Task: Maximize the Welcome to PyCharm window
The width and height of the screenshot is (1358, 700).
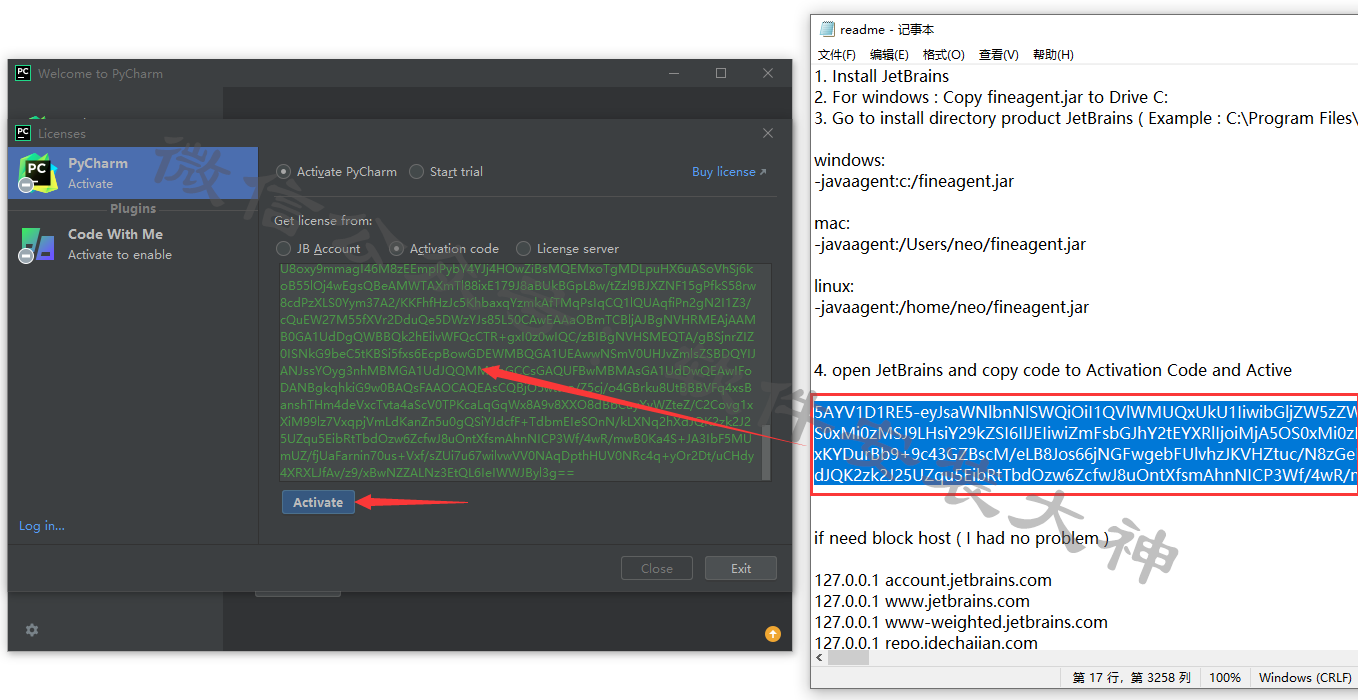Action: (721, 73)
